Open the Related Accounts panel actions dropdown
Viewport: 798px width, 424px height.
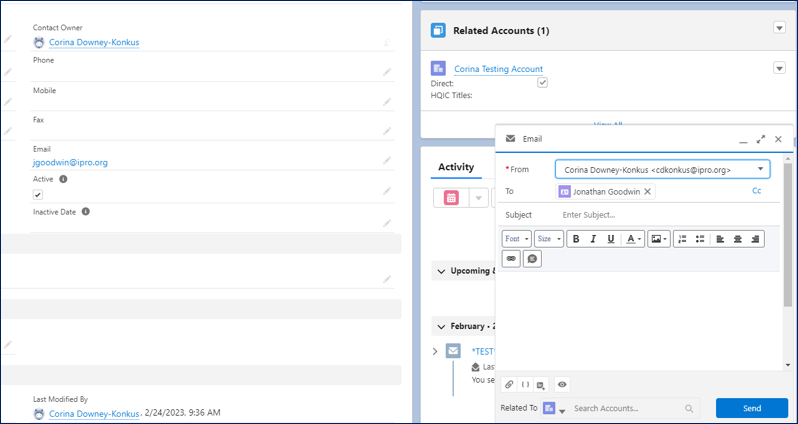[779, 27]
